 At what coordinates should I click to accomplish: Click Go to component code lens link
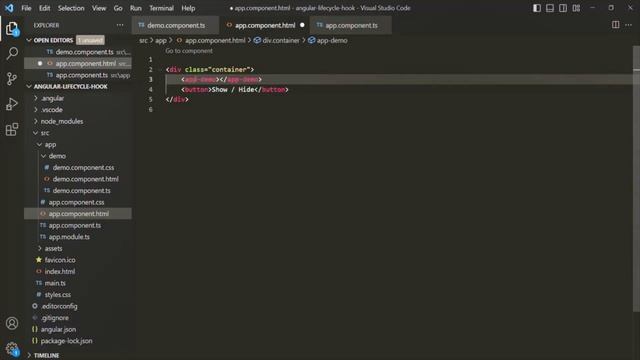(x=189, y=51)
